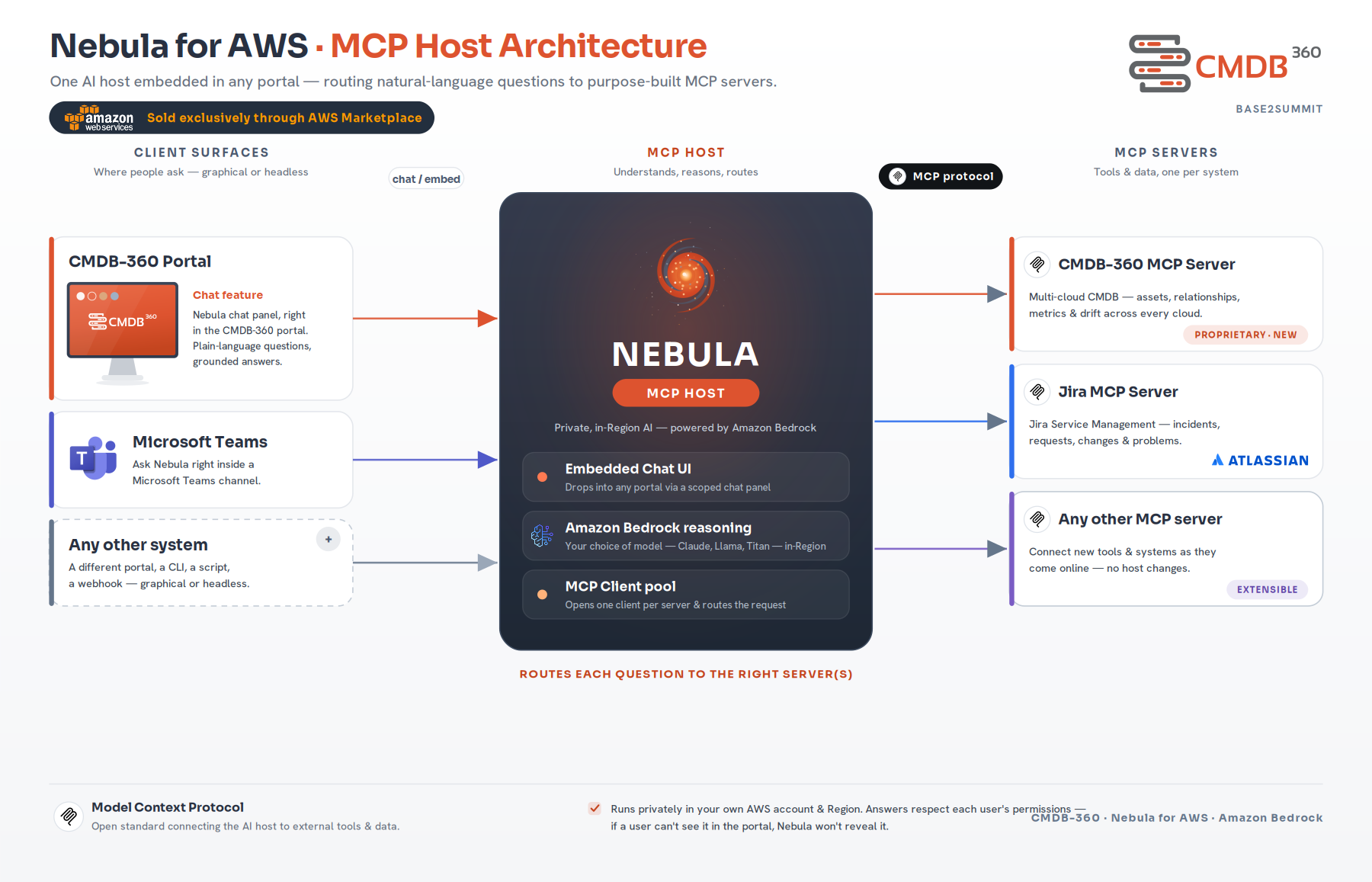Click the BASE2SUMMIT label
The height and width of the screenshot is (882, 1372).
(x=1279, y=109)
